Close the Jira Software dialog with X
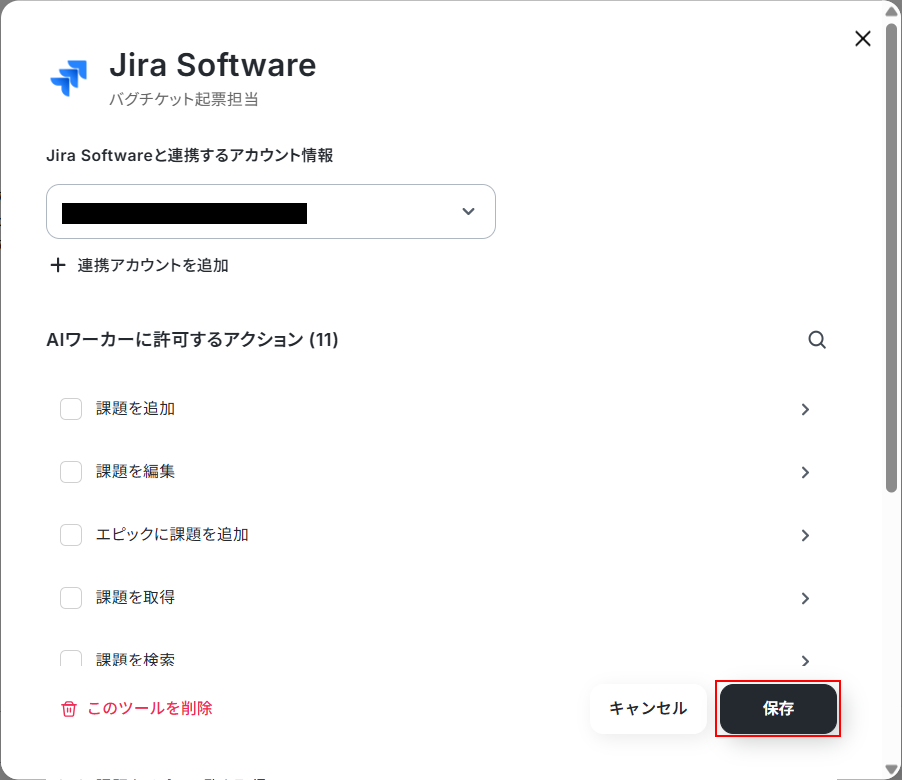The height and width of the screenshot is (780, 902). [862, 39]
